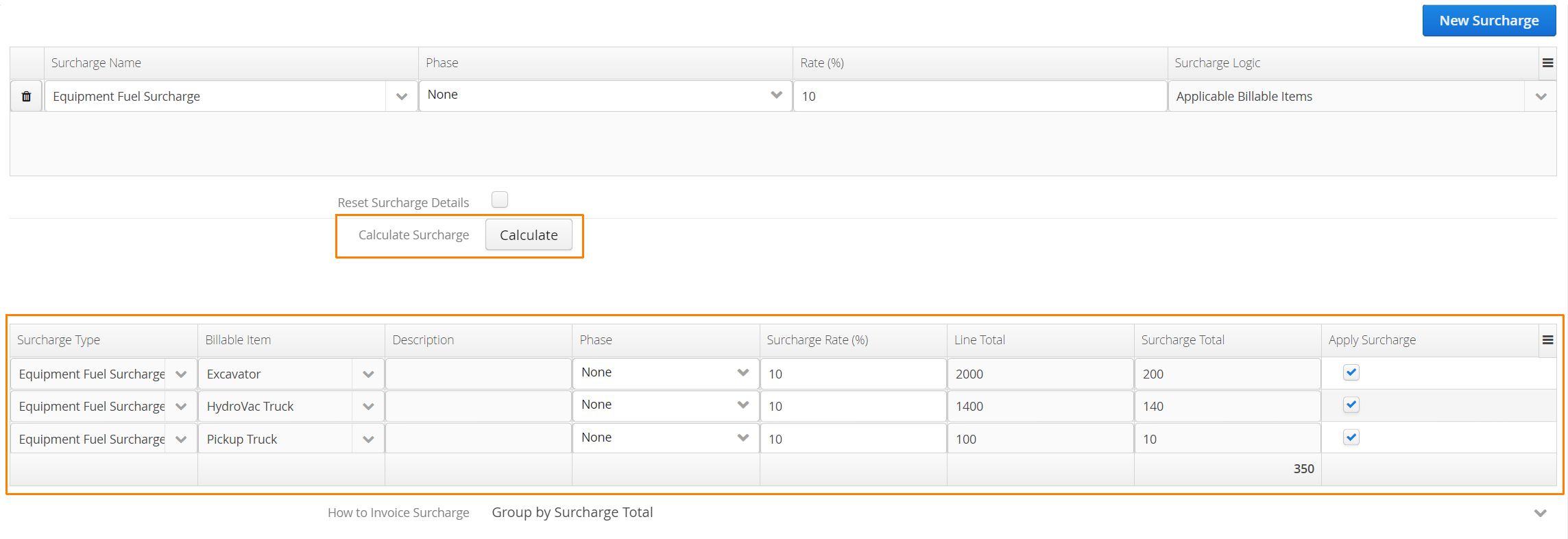The height and width of the screenshot is (539, 1568).
Task: Click the Description column header
Action: tap(479, 340)
